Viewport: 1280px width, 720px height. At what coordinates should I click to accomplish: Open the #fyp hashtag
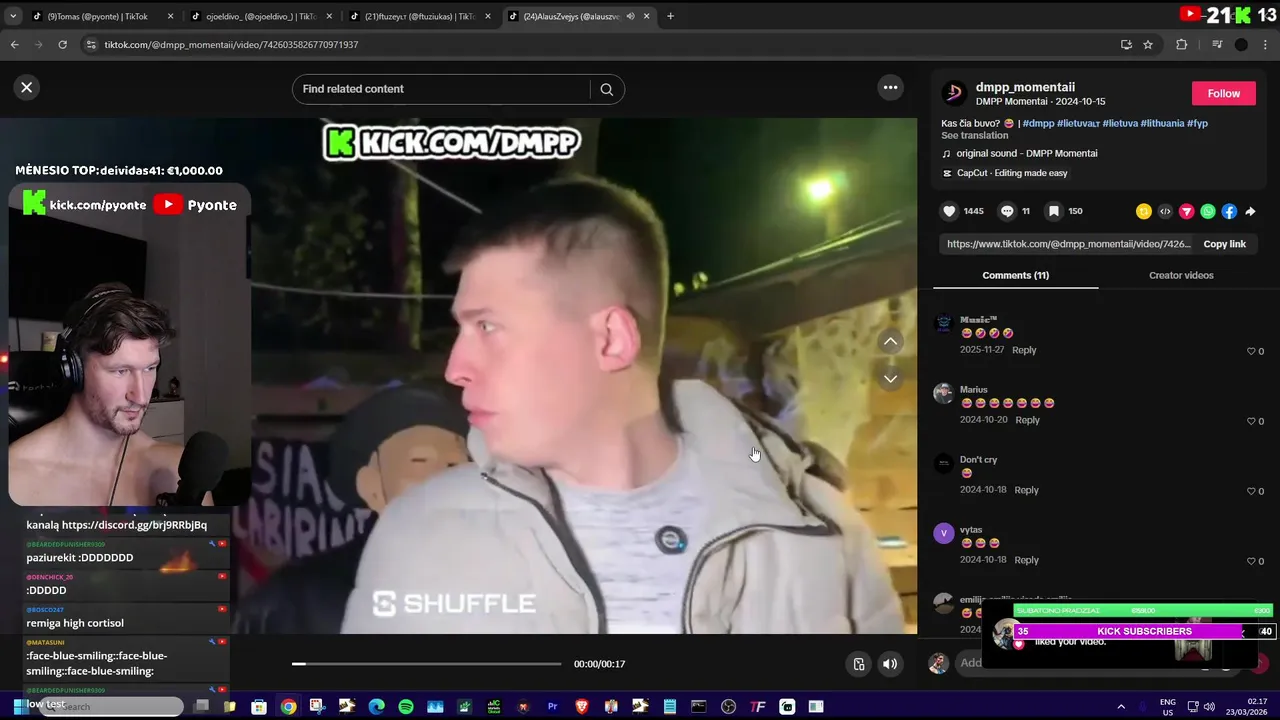(x=1197, y=123)
